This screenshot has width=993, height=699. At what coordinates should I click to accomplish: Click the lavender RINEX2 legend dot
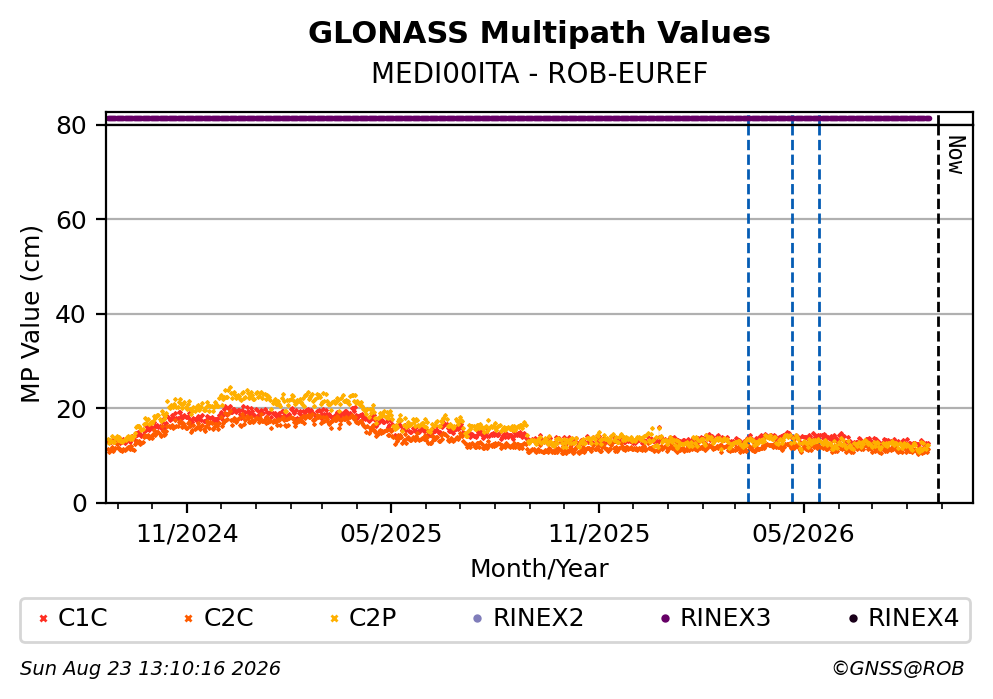pos(478,619)
